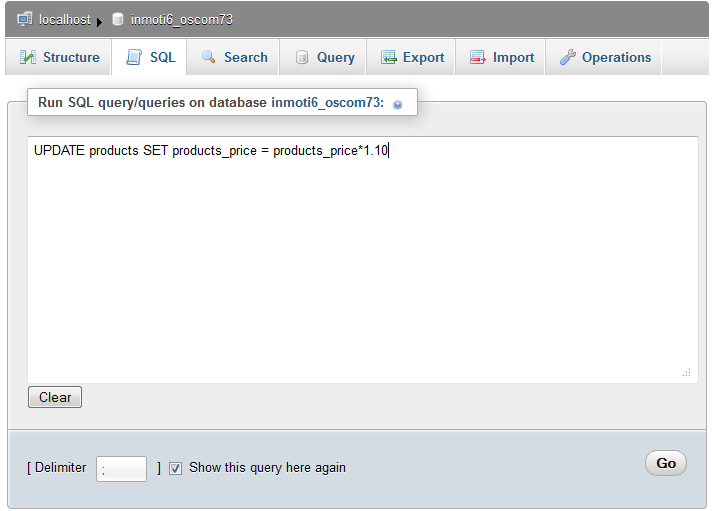This screenshot has width=713, height=511.
Task: Click into the Delimiter input field
Action: [x=121, y=468]
